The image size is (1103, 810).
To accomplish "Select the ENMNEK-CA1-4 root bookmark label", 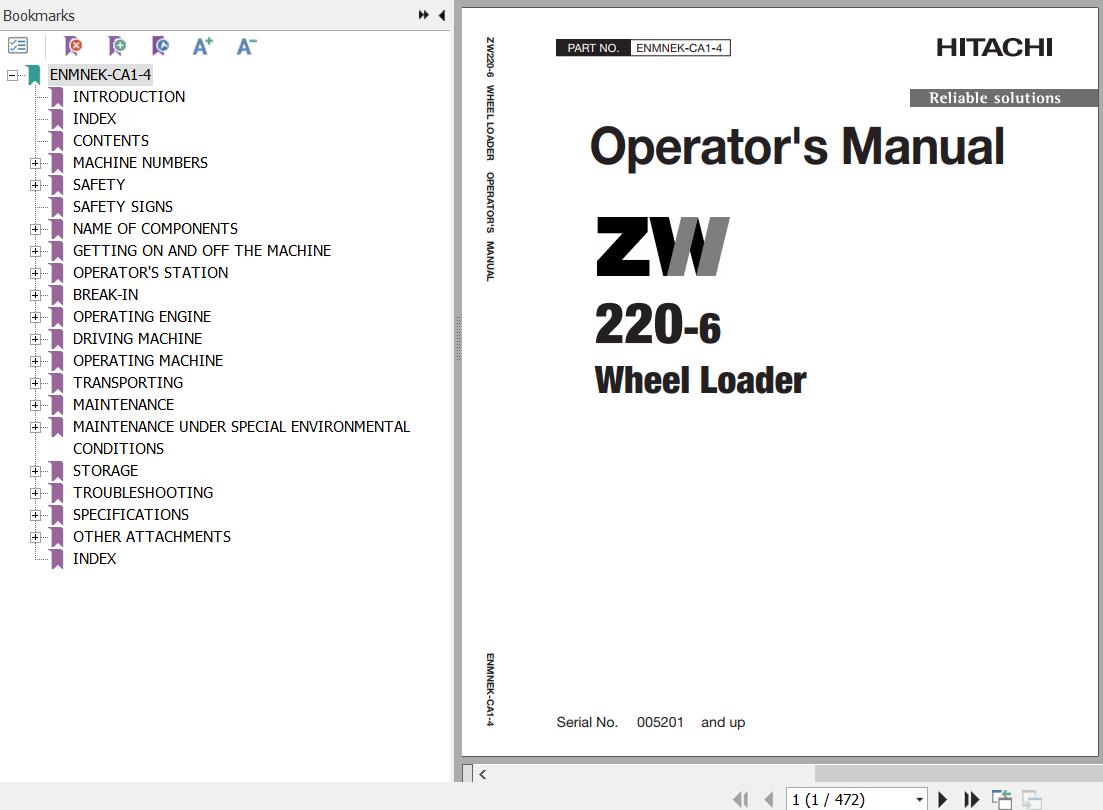I will point(100,75).
